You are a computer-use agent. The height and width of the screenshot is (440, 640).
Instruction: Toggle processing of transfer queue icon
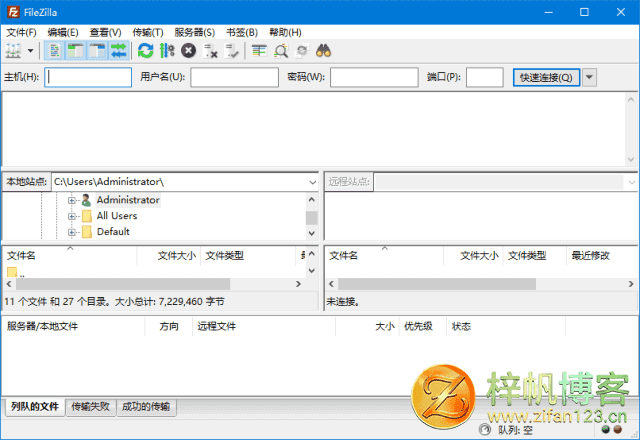[167, 51]
